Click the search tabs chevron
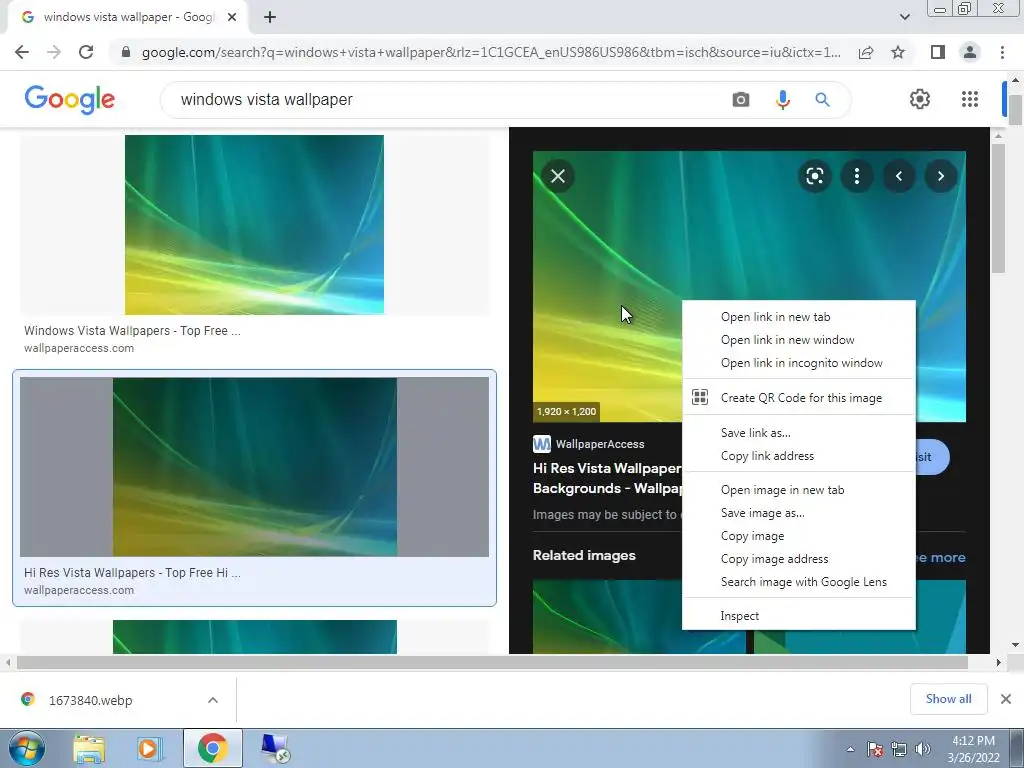The width and height of the screenshot is (1024, 768). [x=904, y=17]
